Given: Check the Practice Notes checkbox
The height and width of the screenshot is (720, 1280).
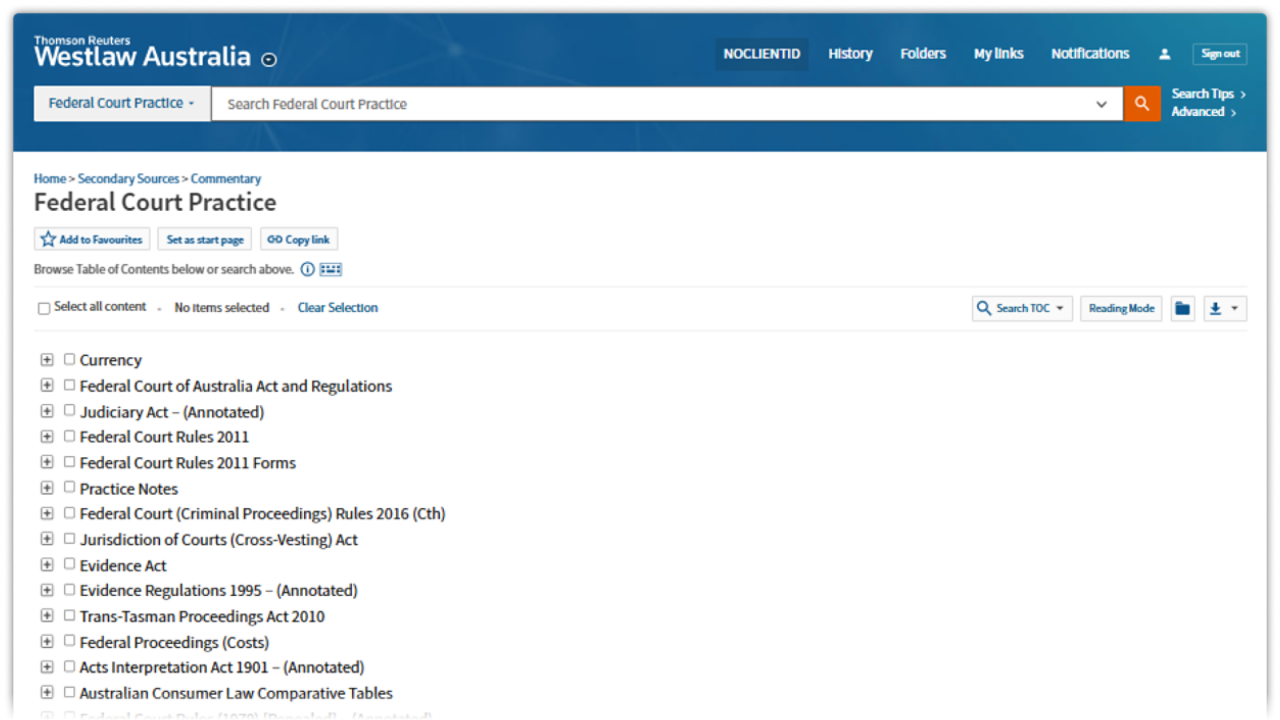Looking at the screenshot, I should (70, 487).
